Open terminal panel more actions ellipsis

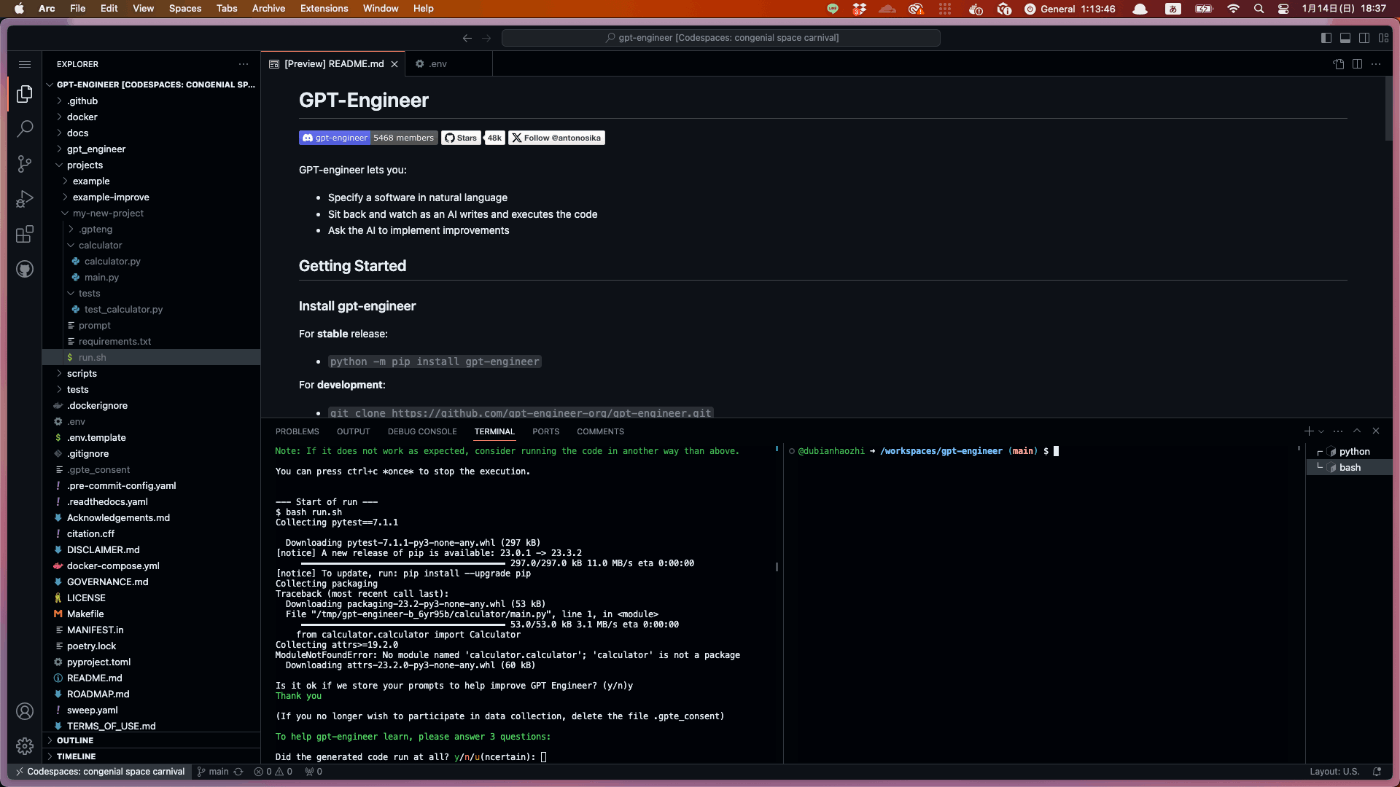1338,431
